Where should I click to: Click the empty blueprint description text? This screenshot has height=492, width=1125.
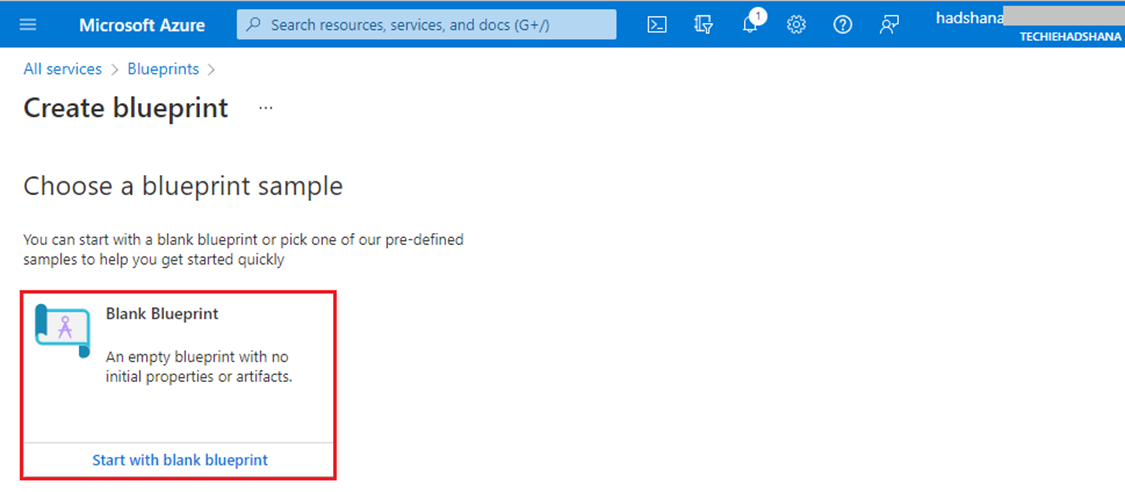point(199,366)
